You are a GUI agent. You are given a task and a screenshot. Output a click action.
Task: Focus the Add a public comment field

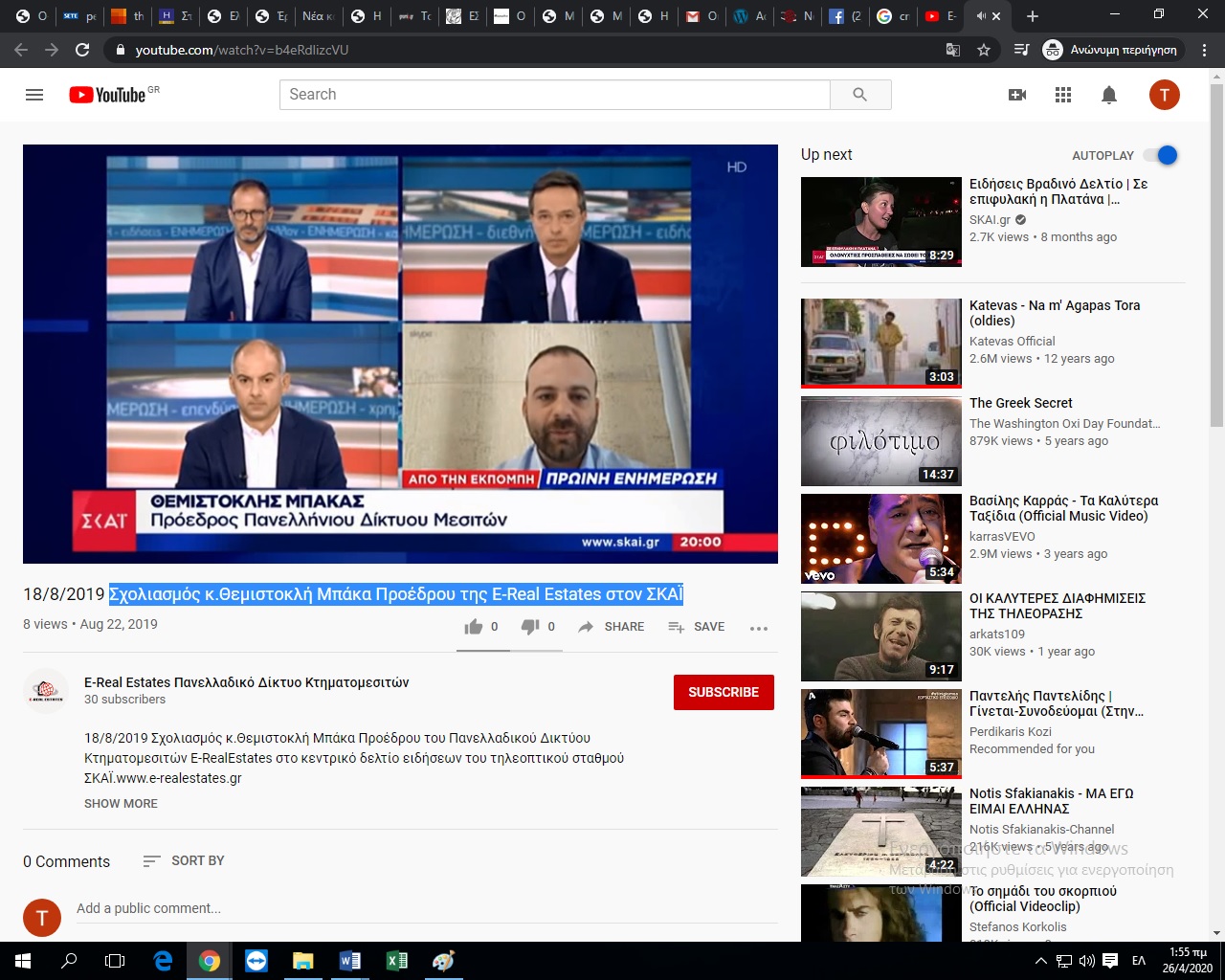(x=427, y=909)
